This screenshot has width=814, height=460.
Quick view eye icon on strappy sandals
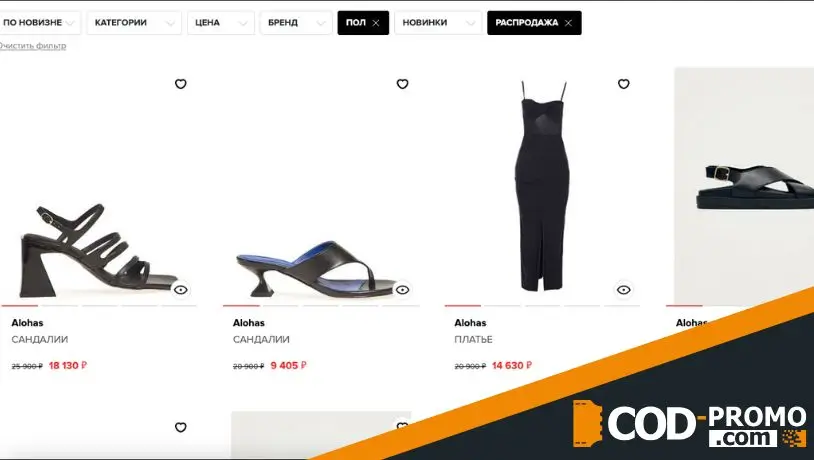tap(181, 290)
